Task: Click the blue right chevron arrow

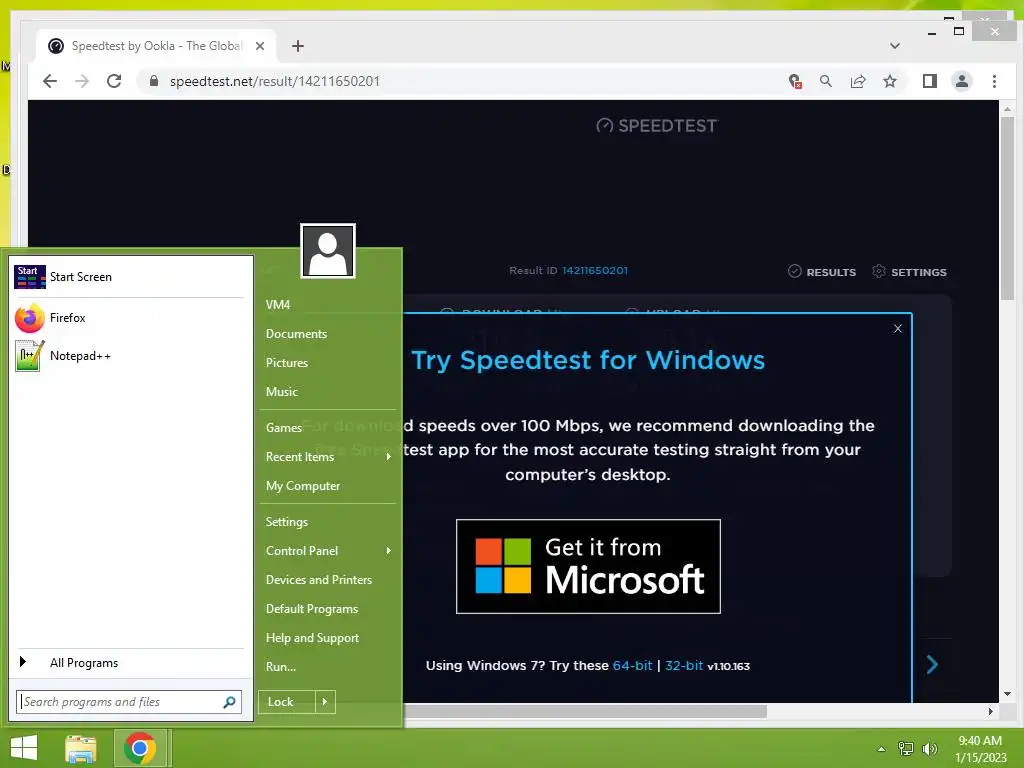Action: pyautogui.click(x=932, y=665)
